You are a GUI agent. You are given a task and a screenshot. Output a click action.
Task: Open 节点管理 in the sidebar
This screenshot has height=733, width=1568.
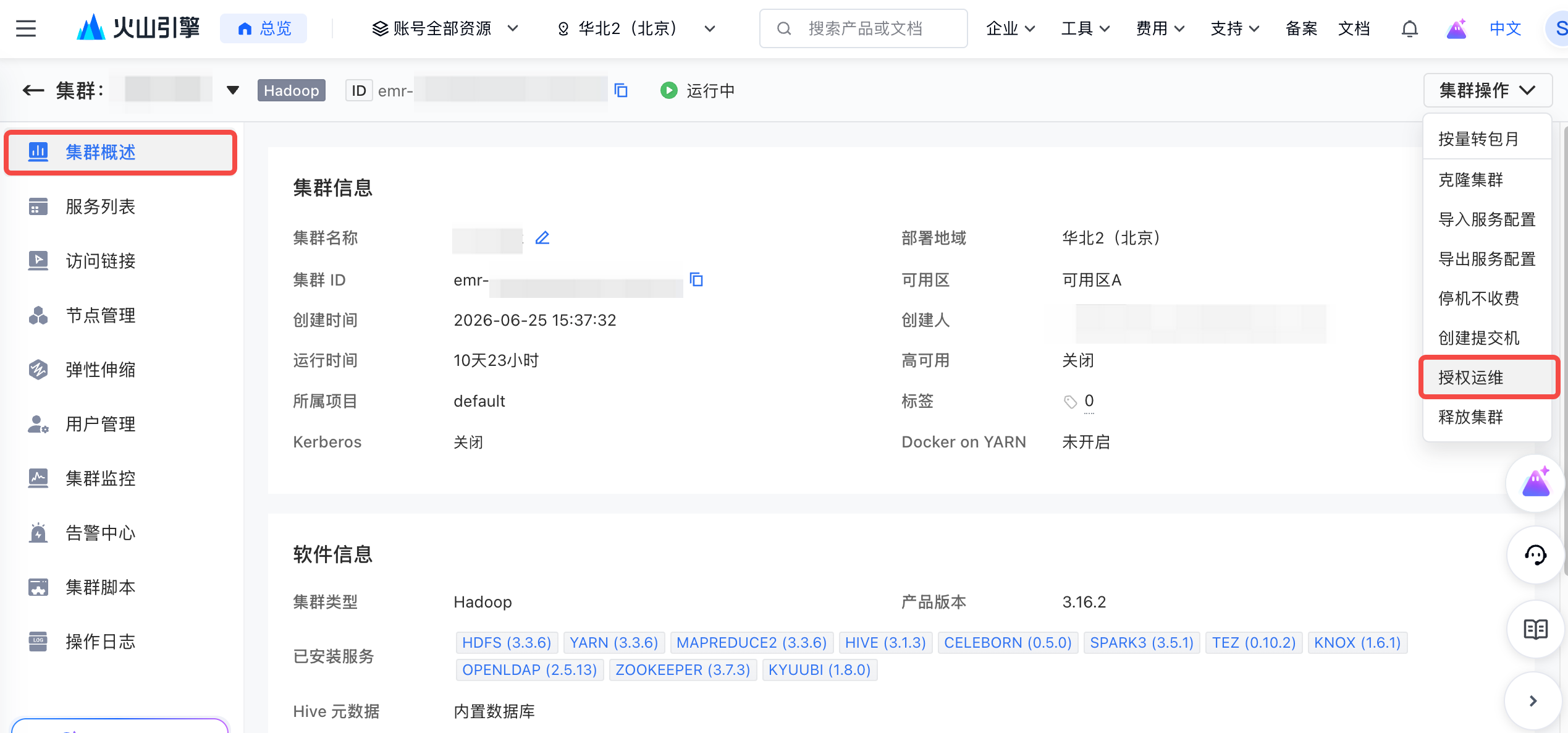(x=120, y=316)
